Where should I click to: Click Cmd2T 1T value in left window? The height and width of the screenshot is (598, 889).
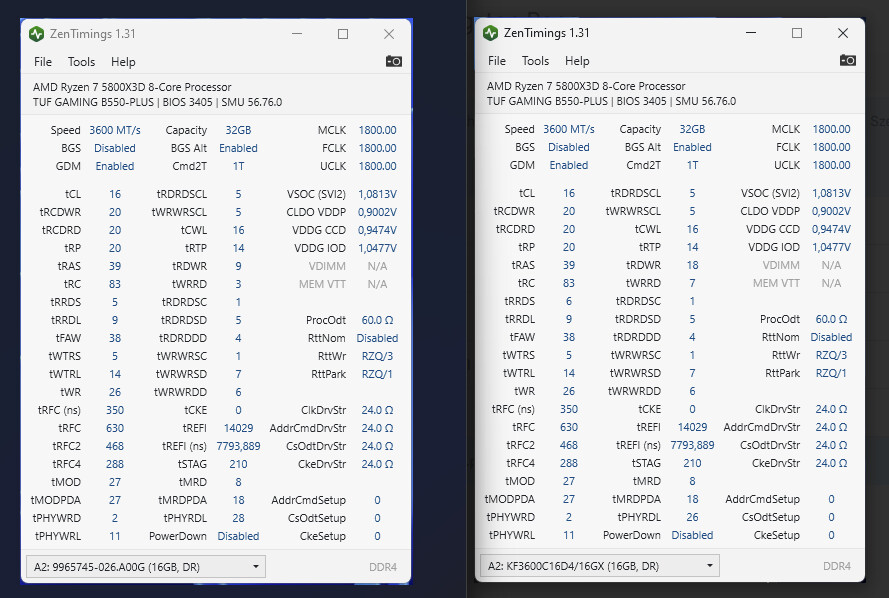tap(238, 166)
